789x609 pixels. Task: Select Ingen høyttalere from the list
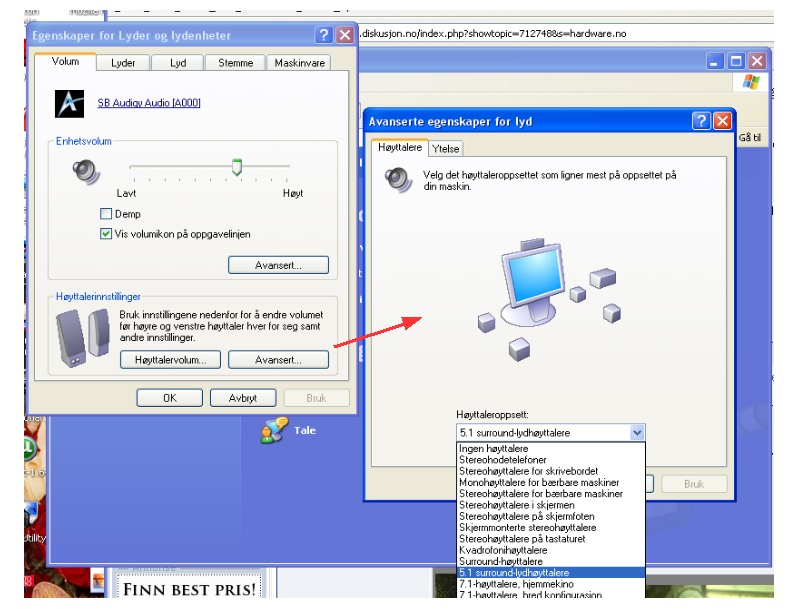point(551,448)
